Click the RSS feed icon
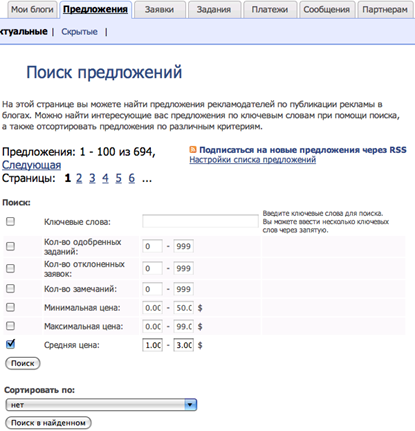Image resolution: width=415 pixels, height=431 pixels. coord(193,150)
